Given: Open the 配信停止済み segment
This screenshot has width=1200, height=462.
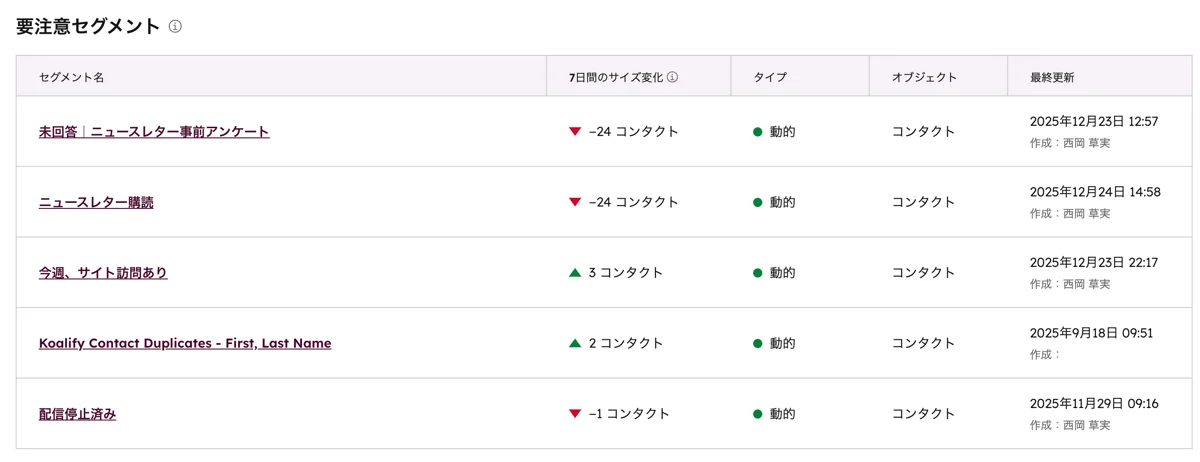Looking at the screenshot, I should (77, 414).
